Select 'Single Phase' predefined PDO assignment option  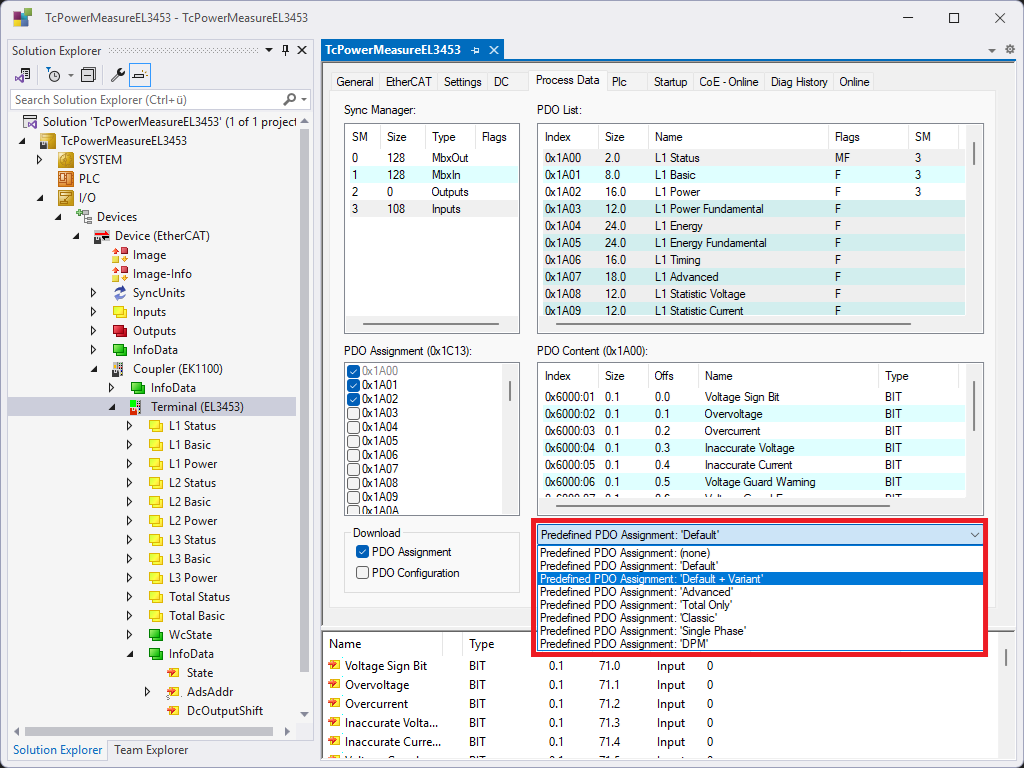click(643, 631)
